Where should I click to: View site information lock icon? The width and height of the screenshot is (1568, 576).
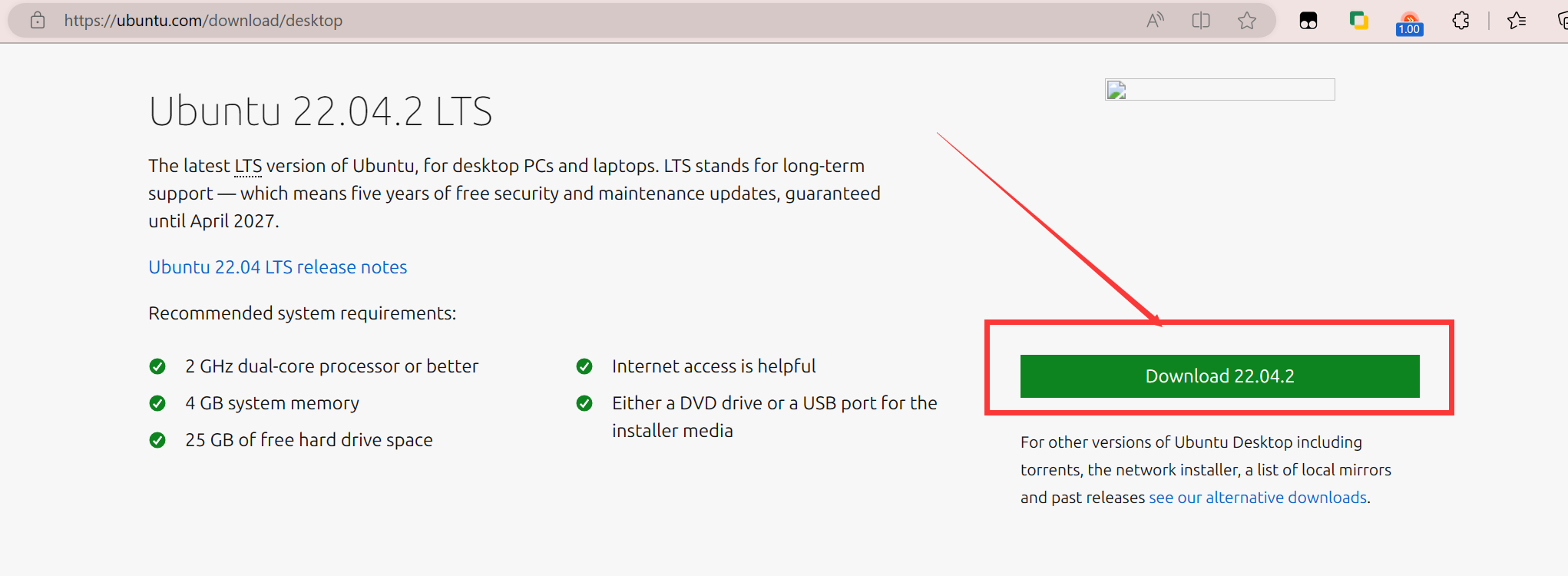click(x=38, y=20)
